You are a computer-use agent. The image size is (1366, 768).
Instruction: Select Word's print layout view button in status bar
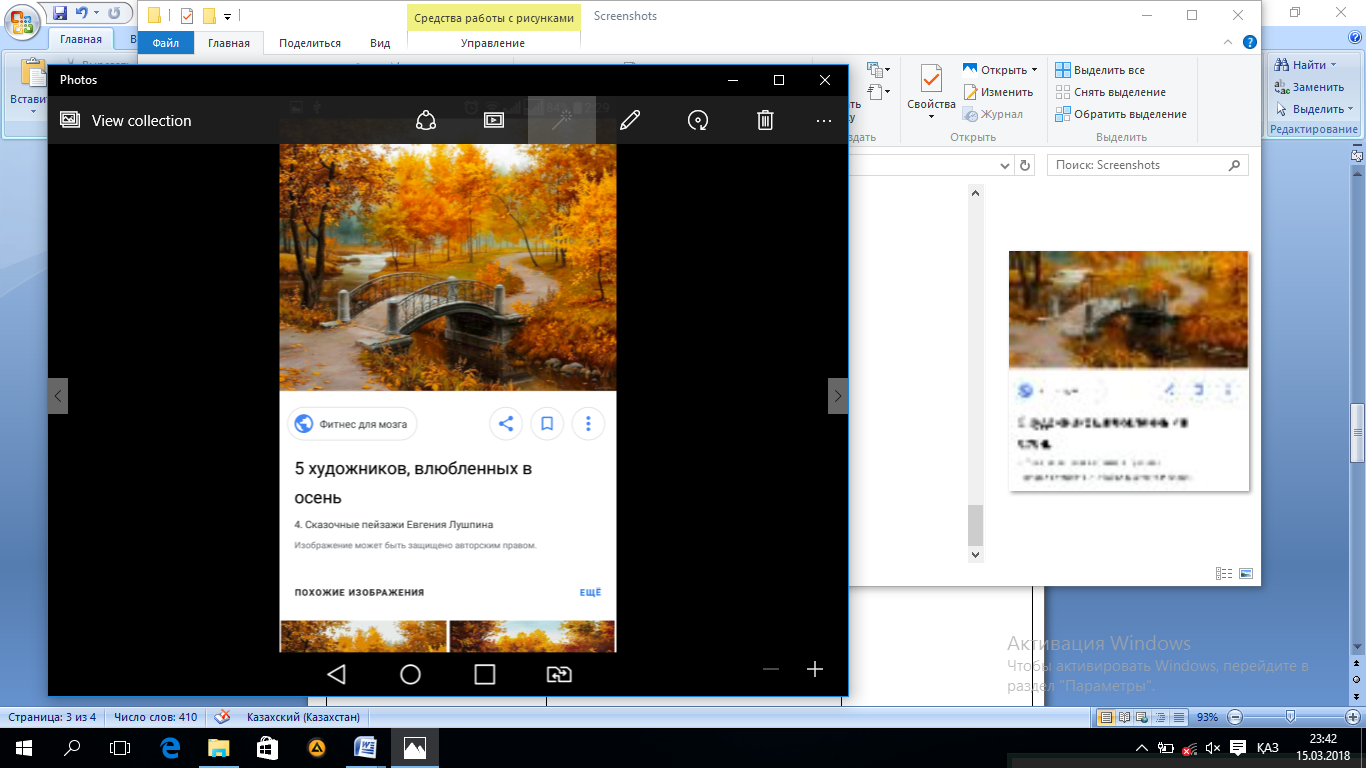[x=1106, y=717]
